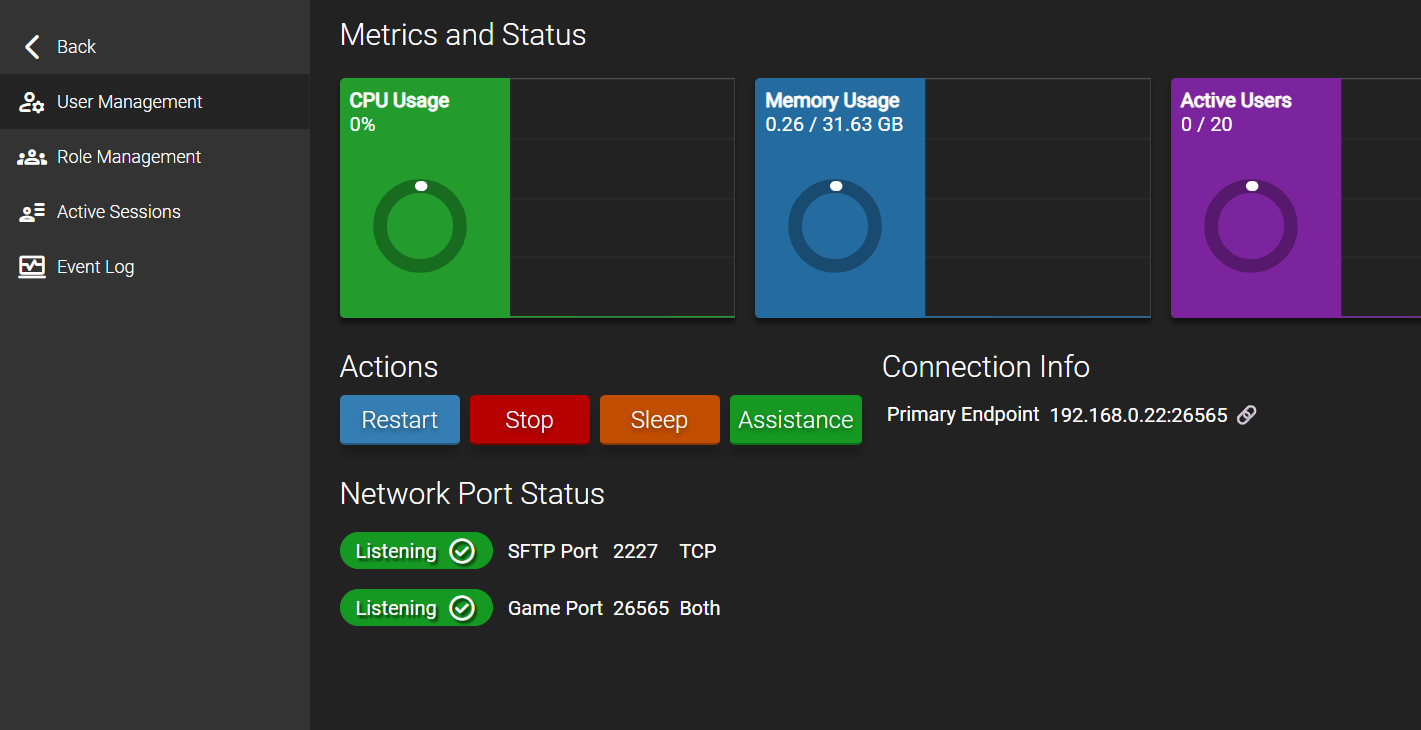Click the Game Port listening checkmark icon

tap(462, 608)
